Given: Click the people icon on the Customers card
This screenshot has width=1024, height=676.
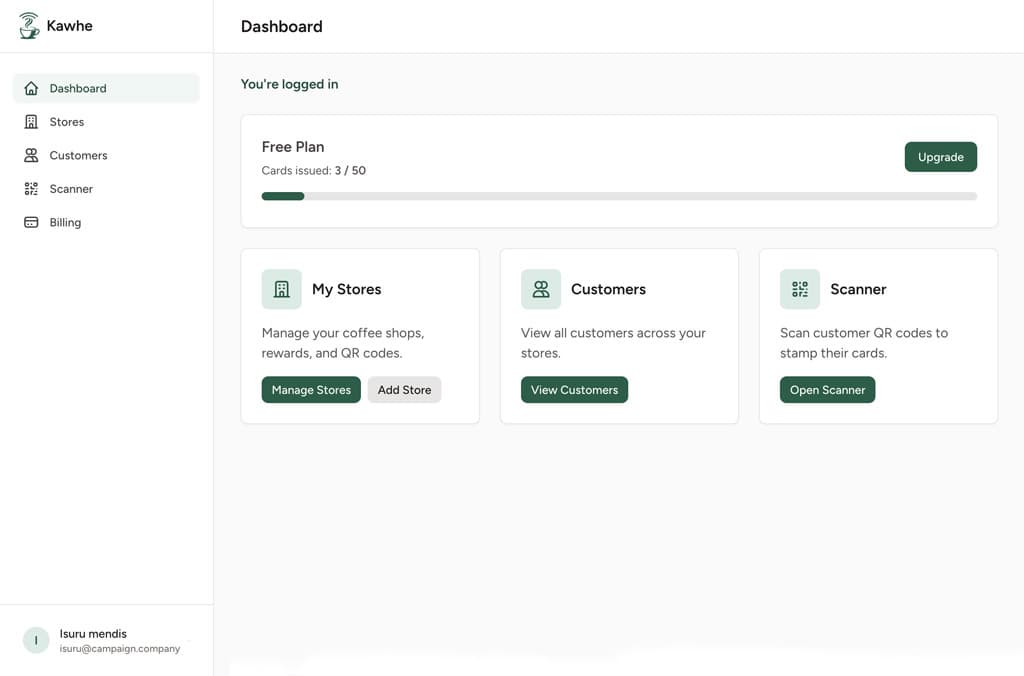Looking at the screenshot, I should pos(540,288).
